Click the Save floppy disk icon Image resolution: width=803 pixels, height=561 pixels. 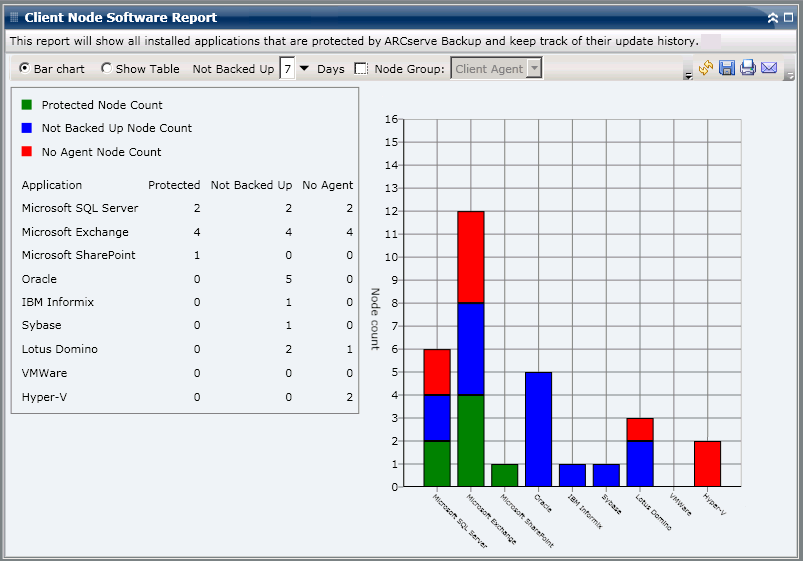point(727,68)
